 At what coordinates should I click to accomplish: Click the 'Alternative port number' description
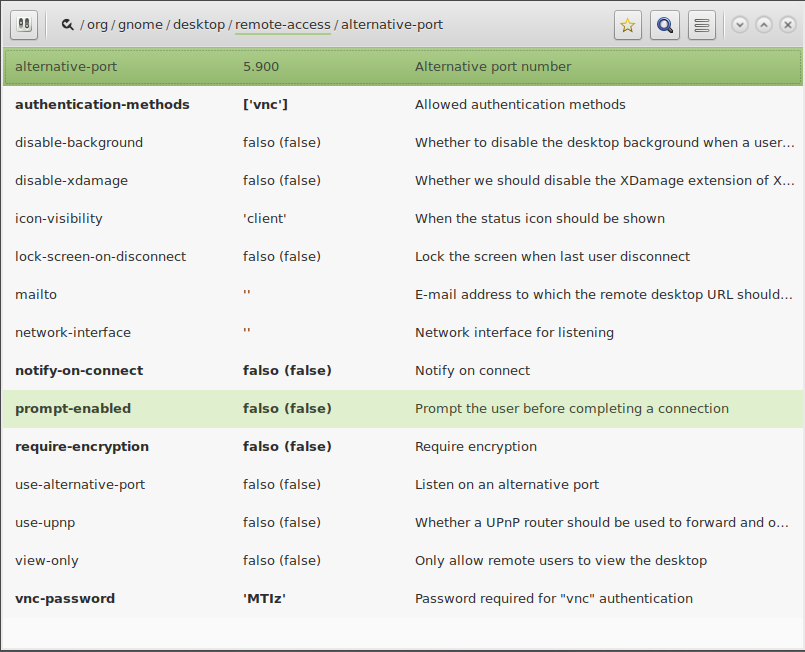pyautogui.click(x=493, y=67)
